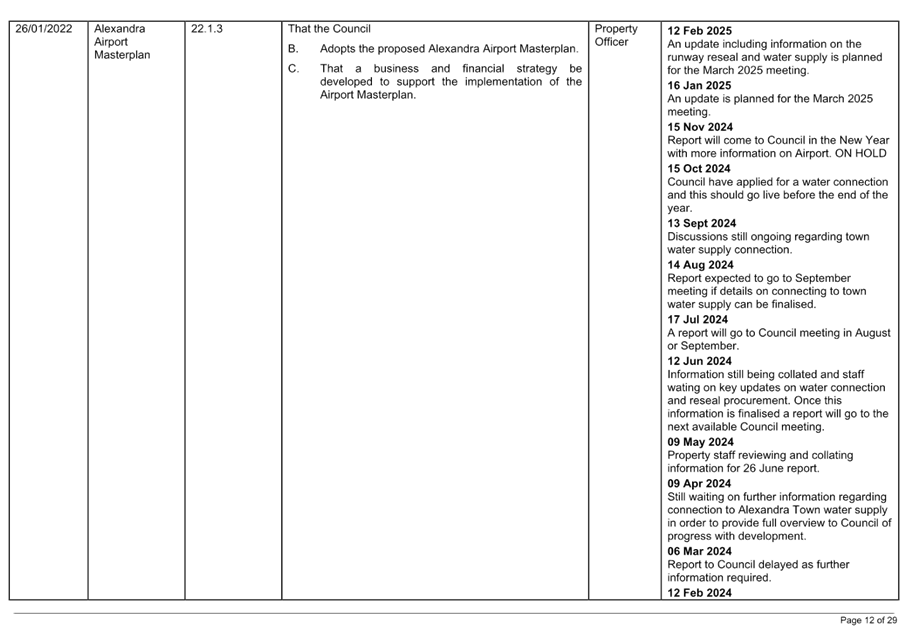This screenshot has height=626, width=907.
Task: Select the 'ON HOLD' New Year report text
Action: point(778,147)
